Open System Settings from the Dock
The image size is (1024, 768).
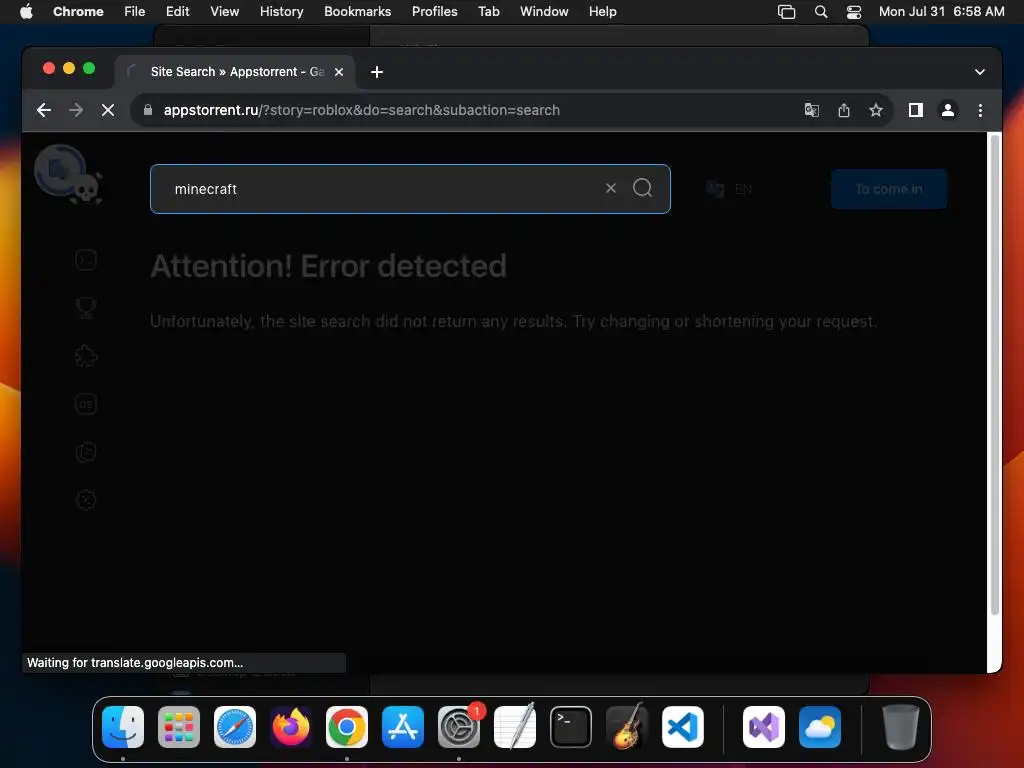[458, 727]
